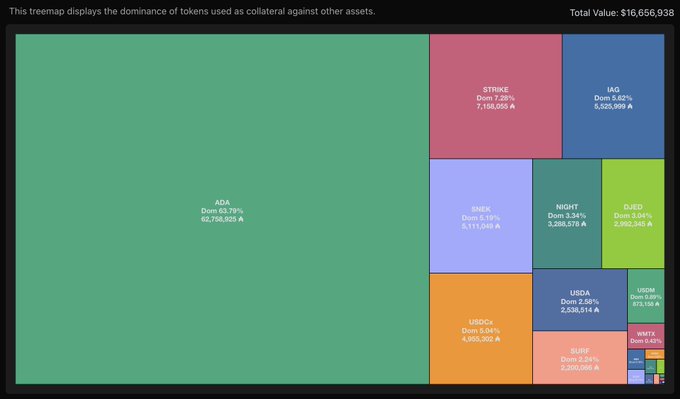The width and height of the screenshot is (680, 399).
Task: Select the small green USDM tile
Action: (x=646, y=296)
